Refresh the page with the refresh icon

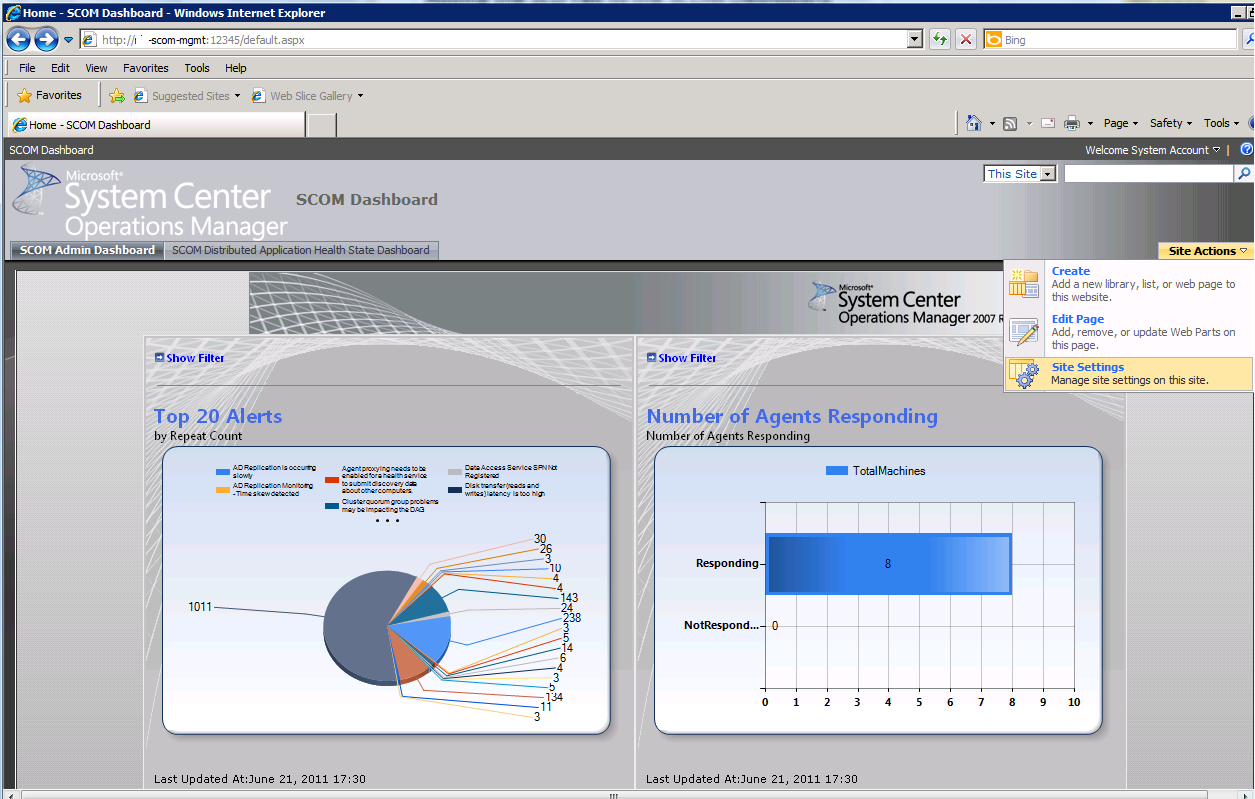pos(940,39)
